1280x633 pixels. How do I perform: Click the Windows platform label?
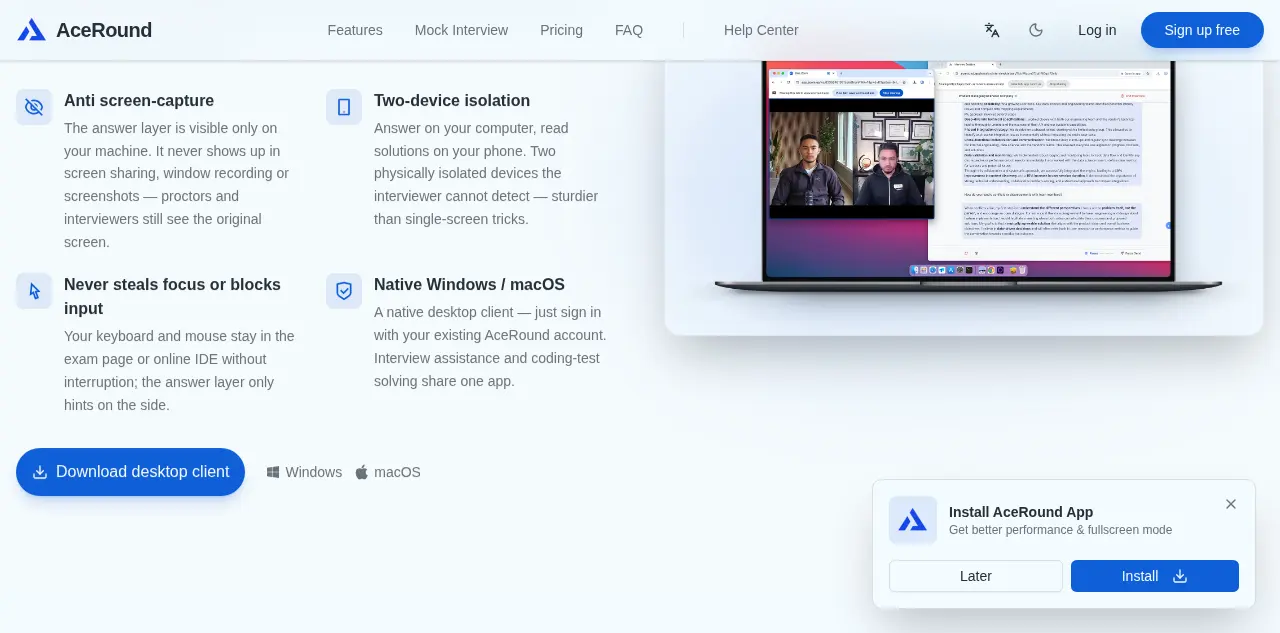313,472
